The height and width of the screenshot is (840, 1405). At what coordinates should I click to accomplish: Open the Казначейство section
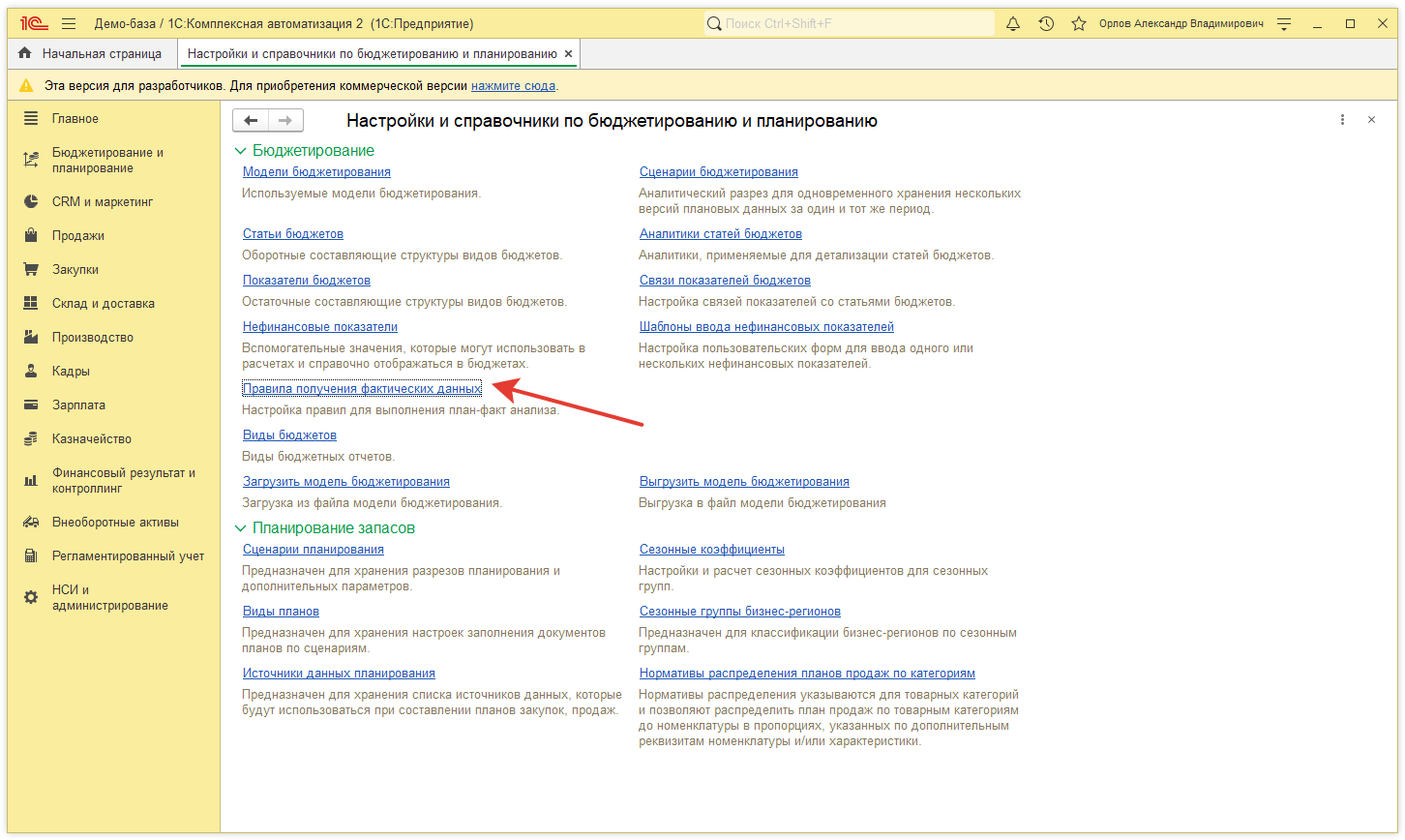click(91, 439)
